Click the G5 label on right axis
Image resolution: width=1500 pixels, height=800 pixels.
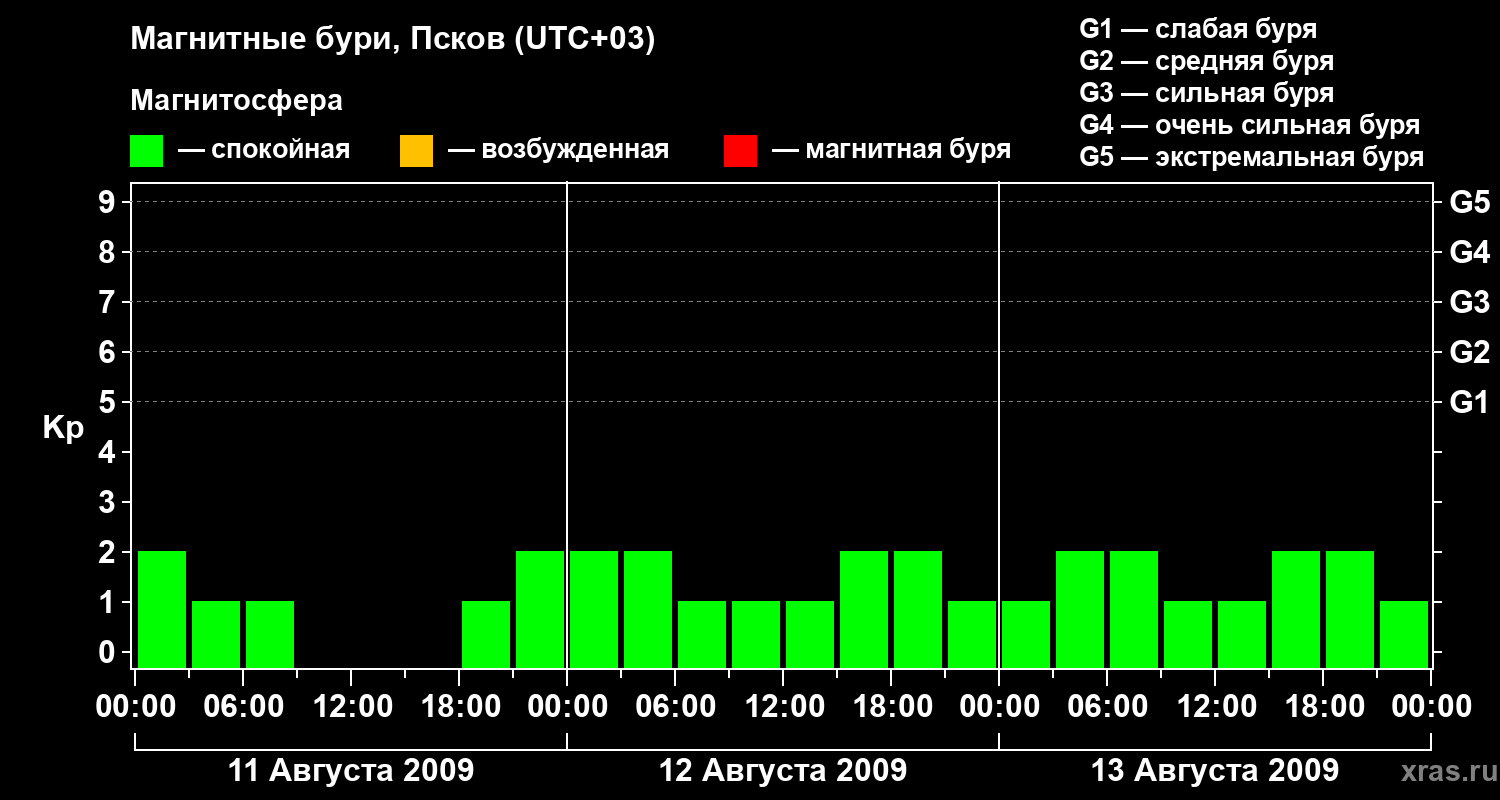pyautogui.click(x=1470, y=202)
